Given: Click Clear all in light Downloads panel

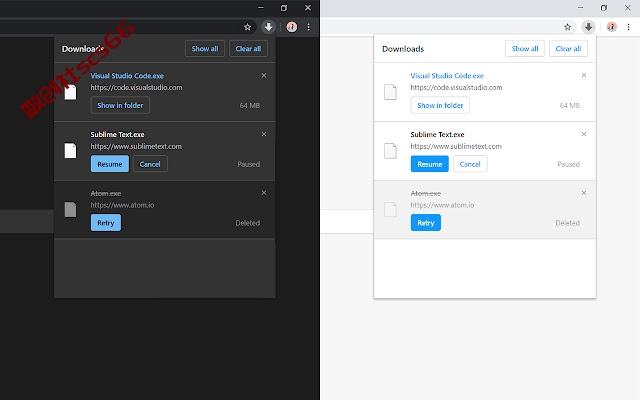Looking at the screenshot, I should 568,49.
